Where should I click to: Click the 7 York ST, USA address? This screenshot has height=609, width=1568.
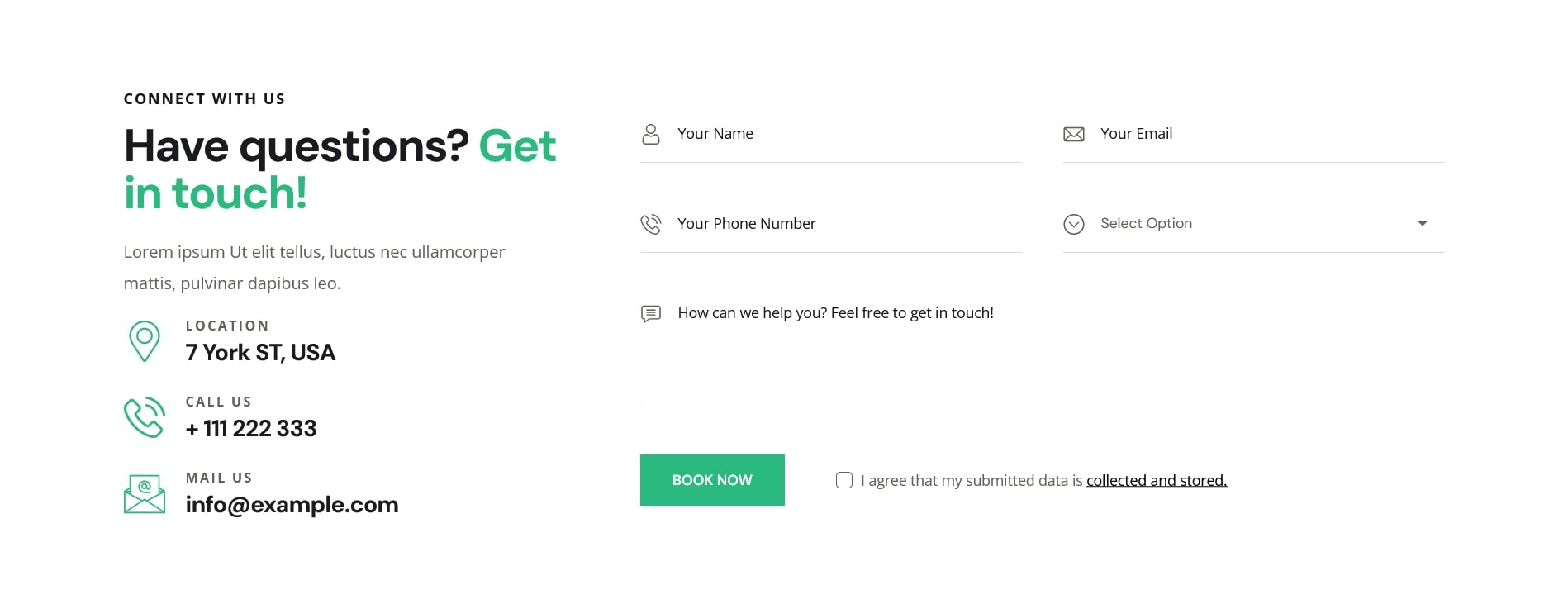point(260,353)
